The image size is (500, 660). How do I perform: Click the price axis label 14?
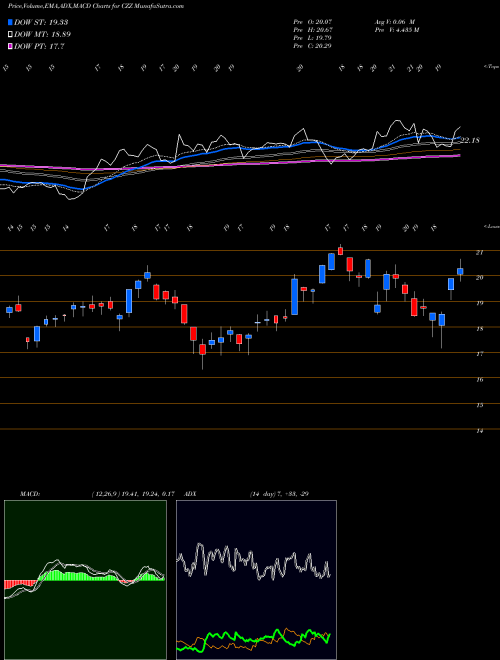pyautogui.click(x=479, y=431)
